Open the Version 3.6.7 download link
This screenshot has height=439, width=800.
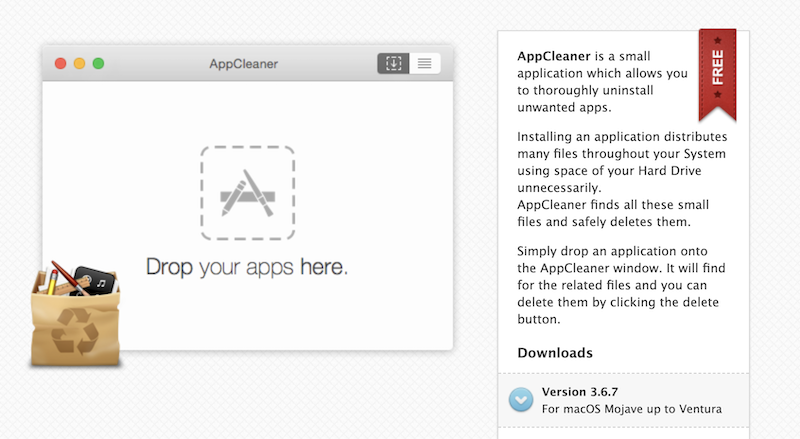pyautogui.click(x=580, y=392)
